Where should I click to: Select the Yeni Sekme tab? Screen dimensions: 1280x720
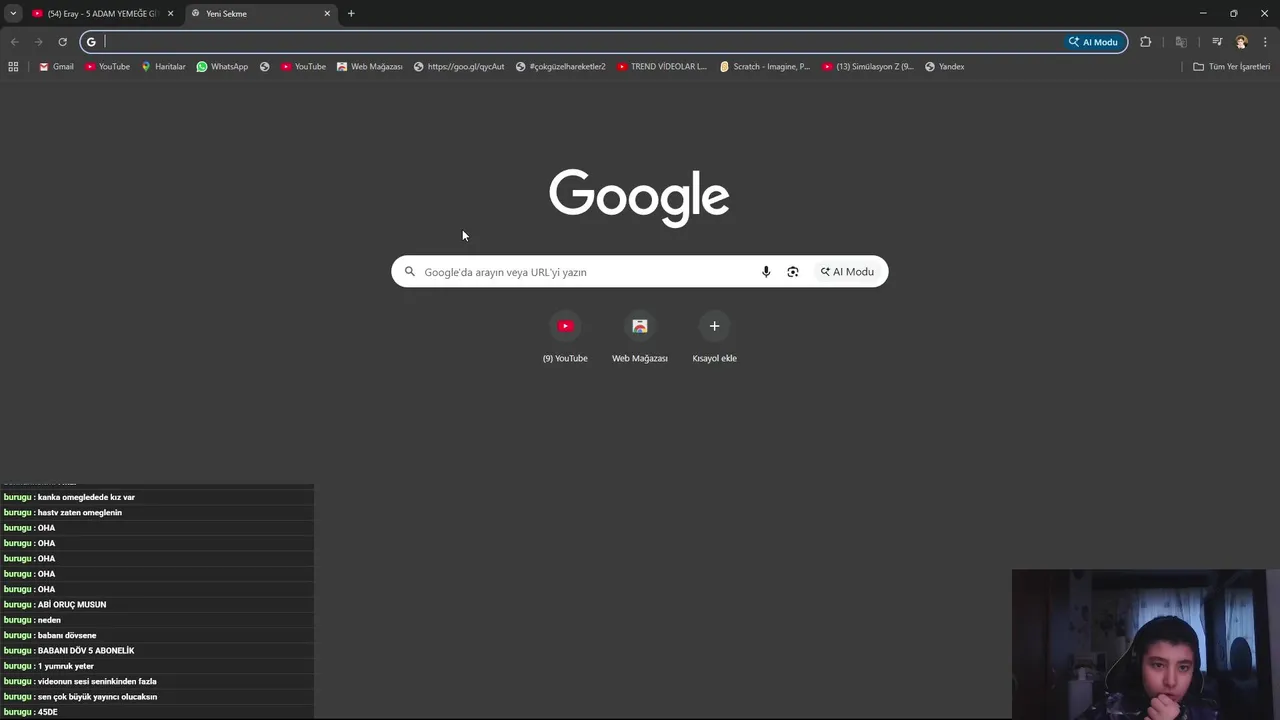coord(260,14)
